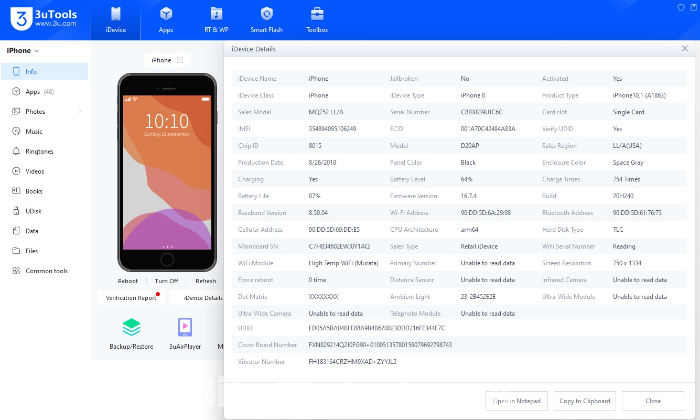Select Info in the sidebar

click(x=44, y=71)
